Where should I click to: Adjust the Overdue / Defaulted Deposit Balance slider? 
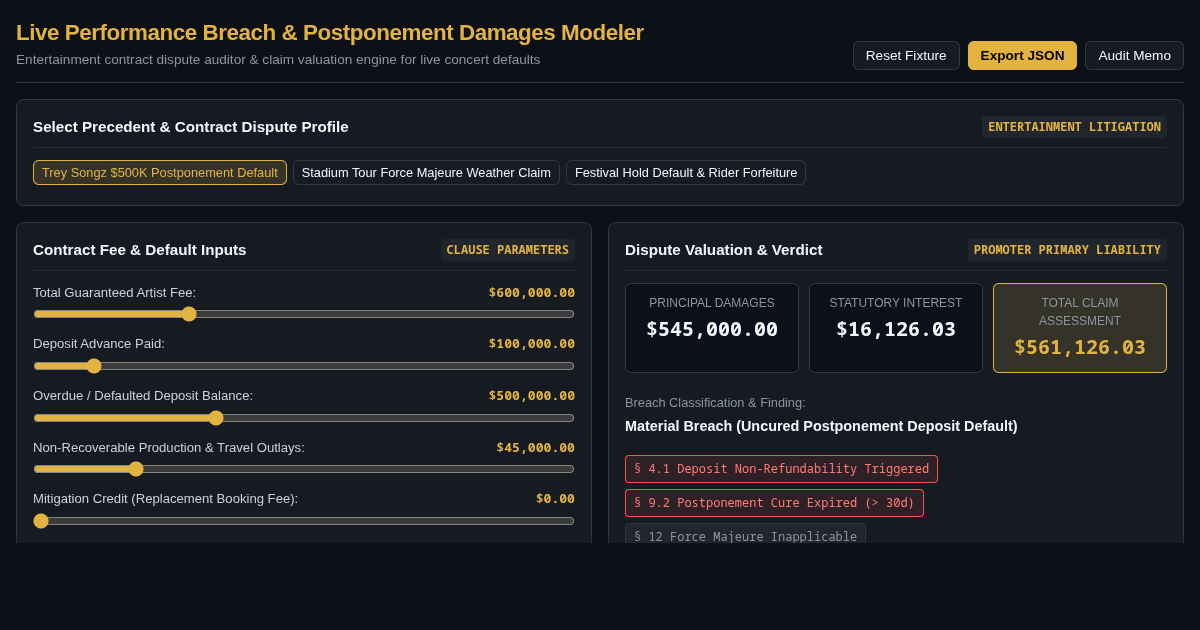304,418
